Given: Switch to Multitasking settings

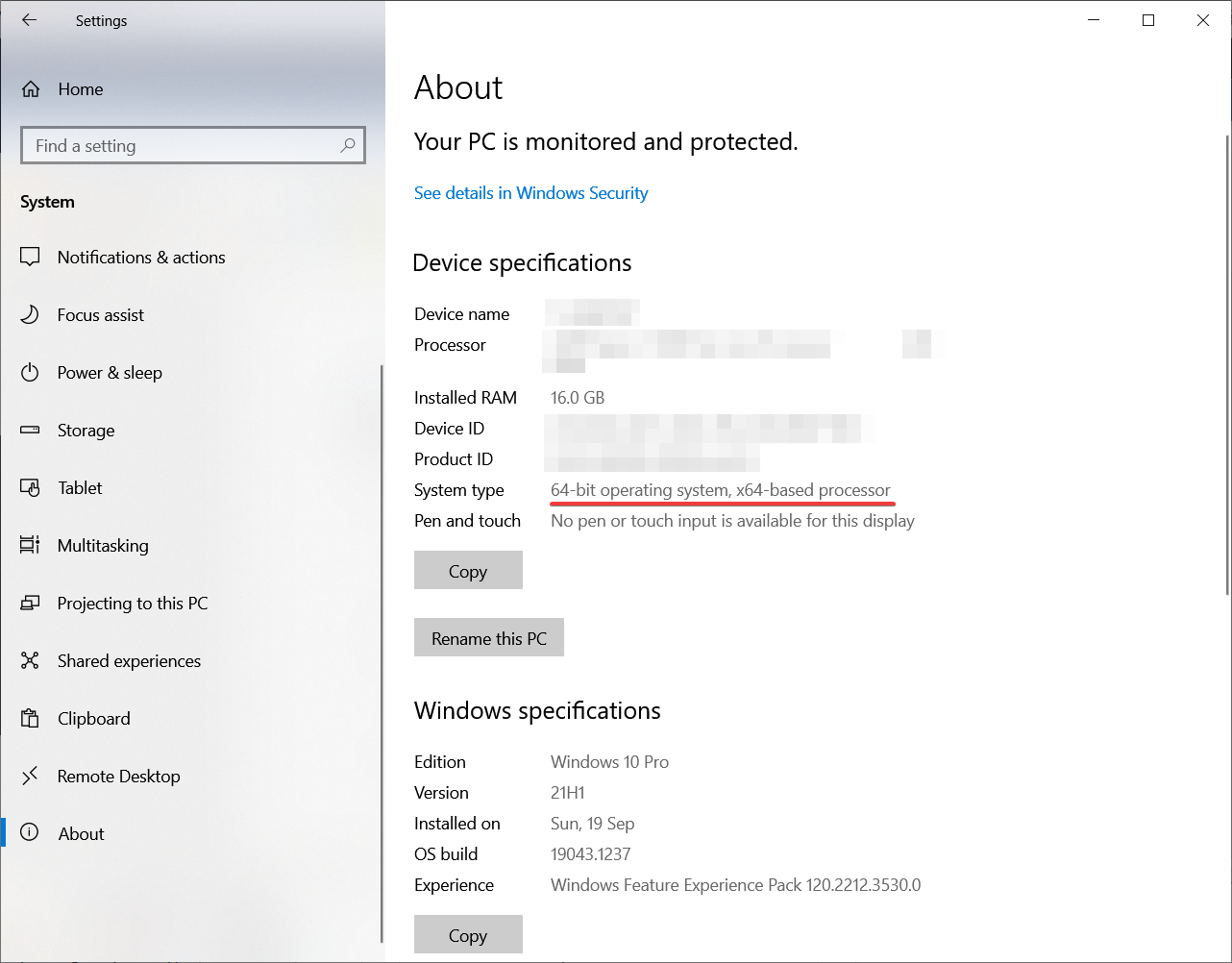Looking at the screenshot, I should pyautogui.click(x=103, y=546).
